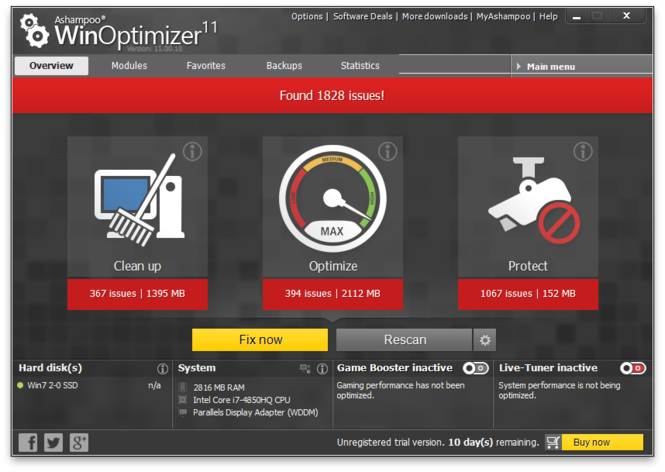Click the Found 1828 issues! banner
The width and height of the screenshot is (665, 472).
tap(332, 95)
